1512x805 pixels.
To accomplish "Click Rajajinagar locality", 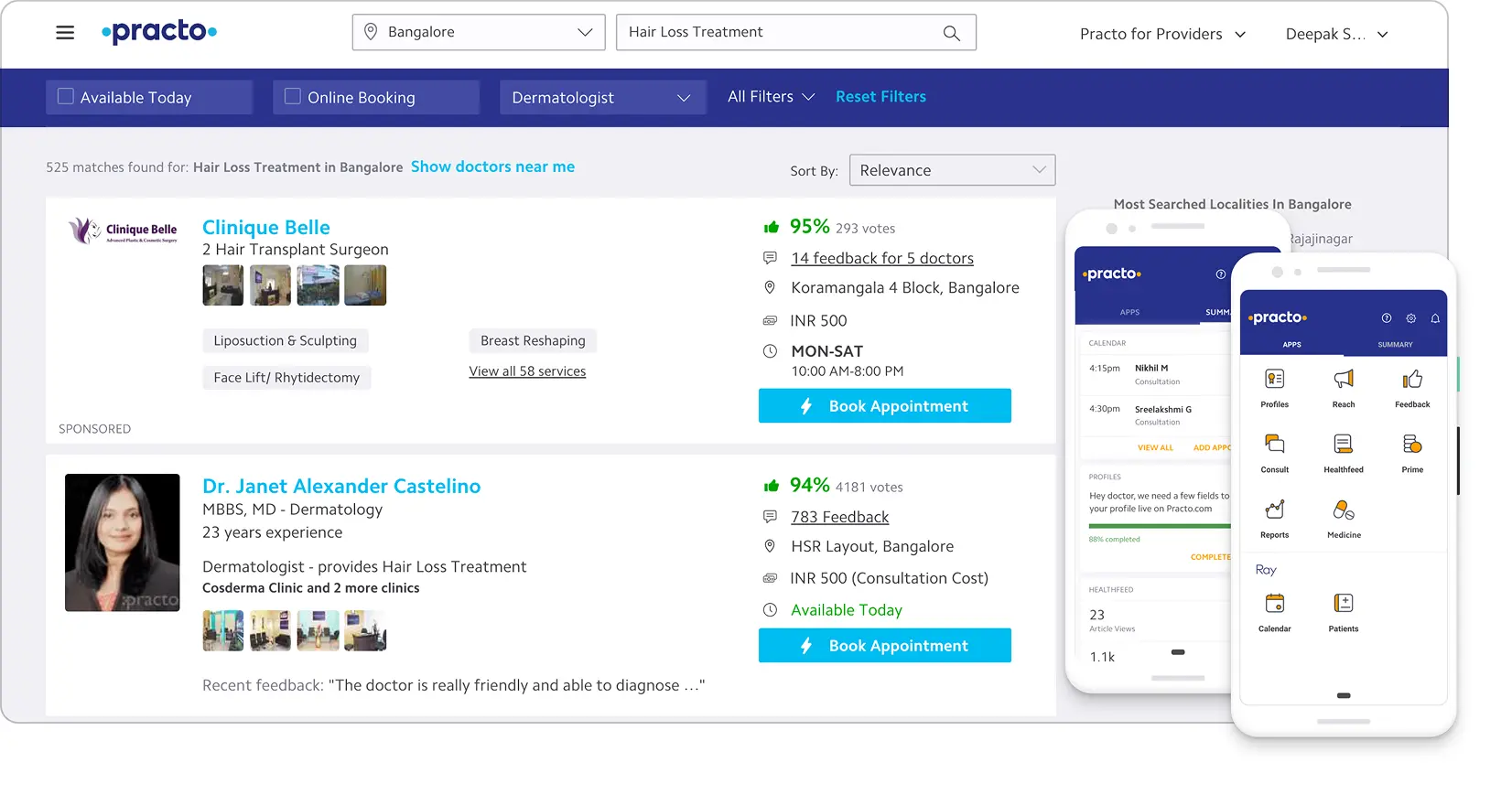I will click(x=1320, y=239).
